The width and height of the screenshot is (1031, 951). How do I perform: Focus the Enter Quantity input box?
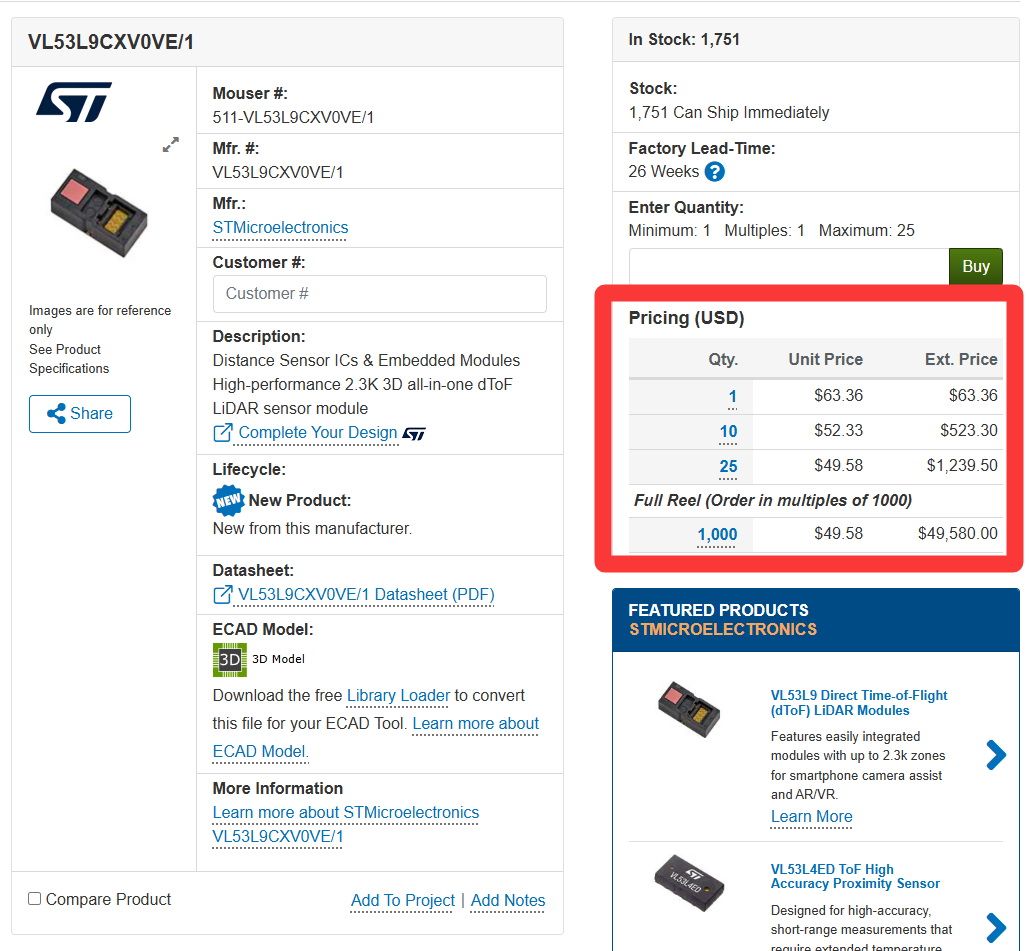(x=789, y=266)
